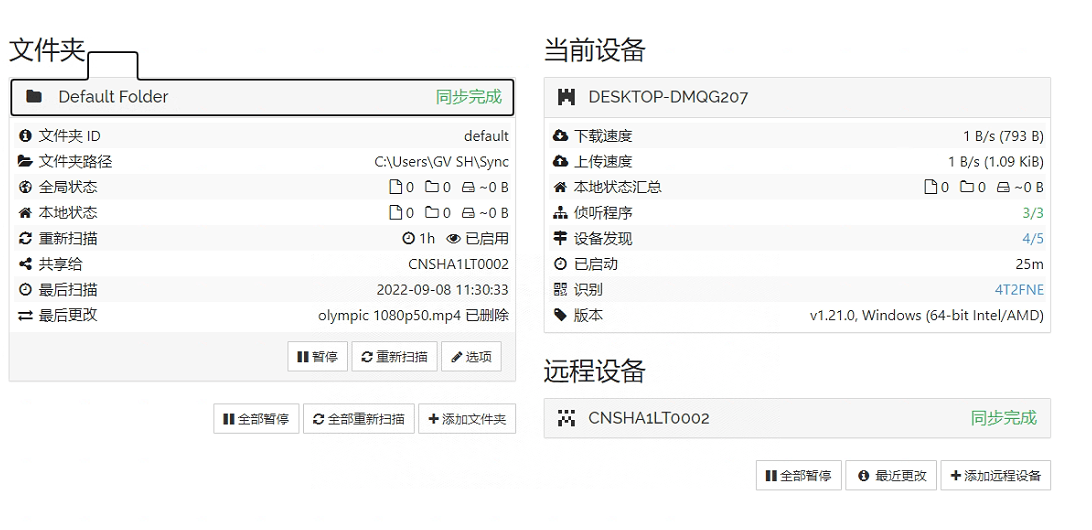The image size is (1092, 530).
Task: Click the clock icon beside 已启动
Action: tap(560, 264)
